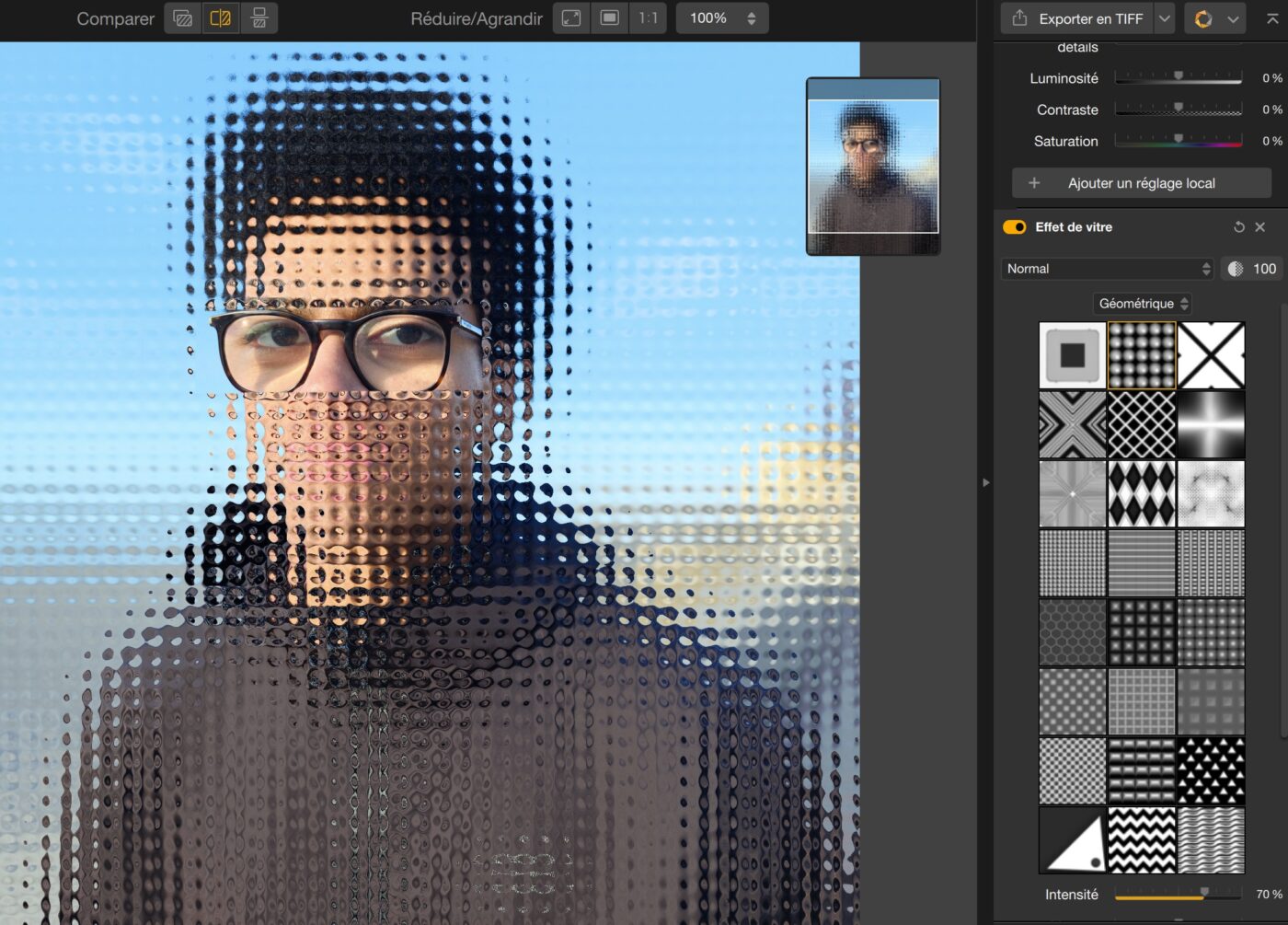The width and height of the screenshot is (1288, 925).
Task: Collapse the top panel with double chevron
Action: click(x=1272, y=18)
